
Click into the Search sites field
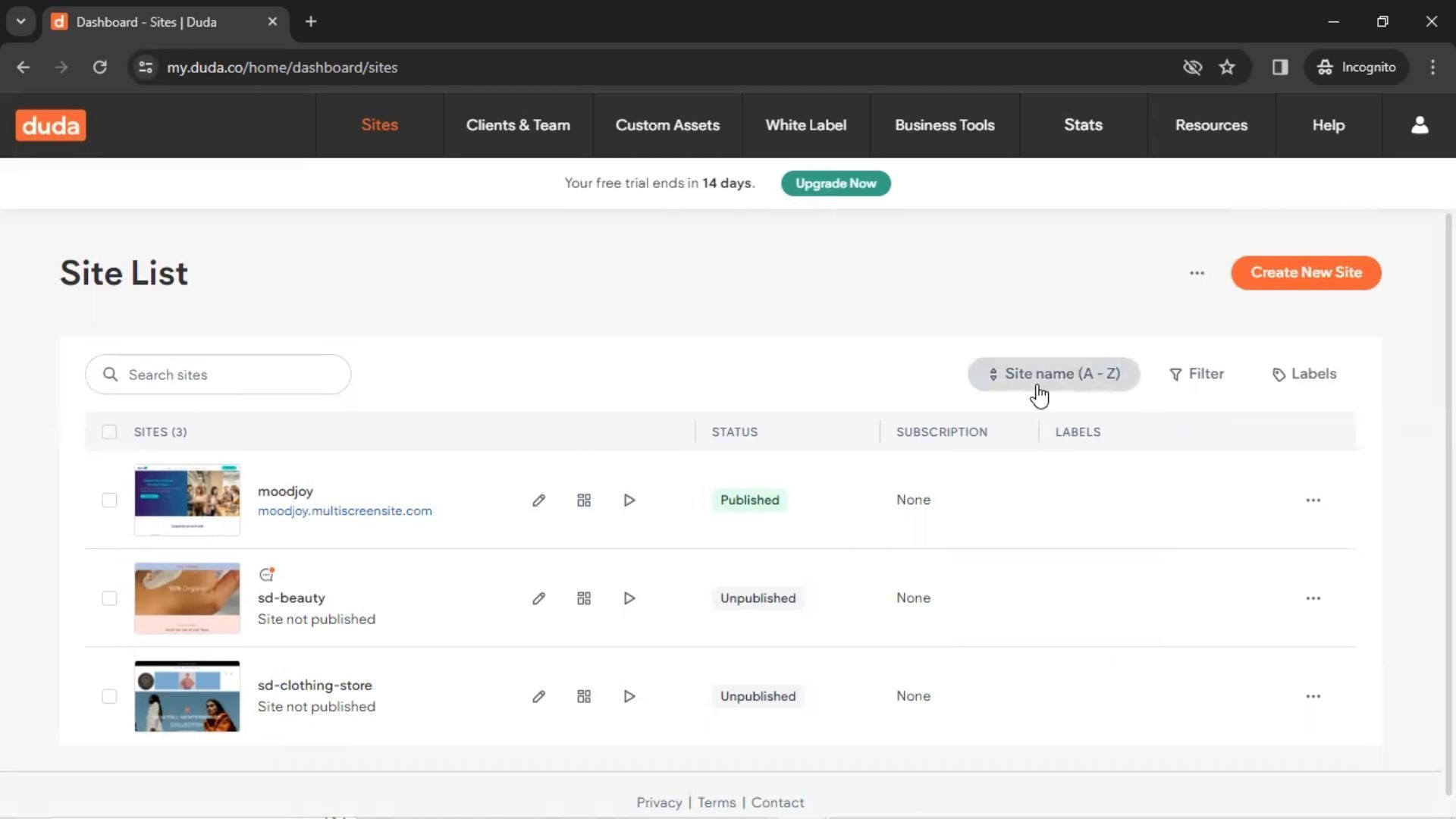(227, 375)
